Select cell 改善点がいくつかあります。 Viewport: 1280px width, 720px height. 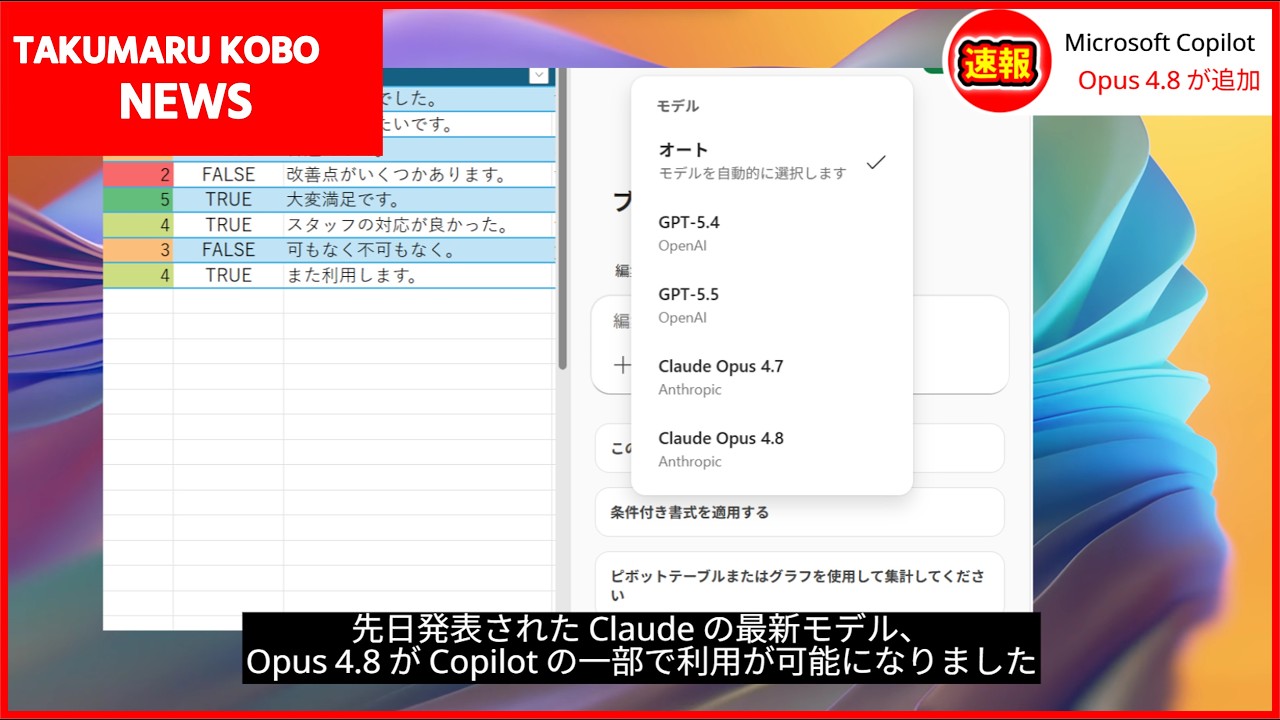tap(419, 175)
